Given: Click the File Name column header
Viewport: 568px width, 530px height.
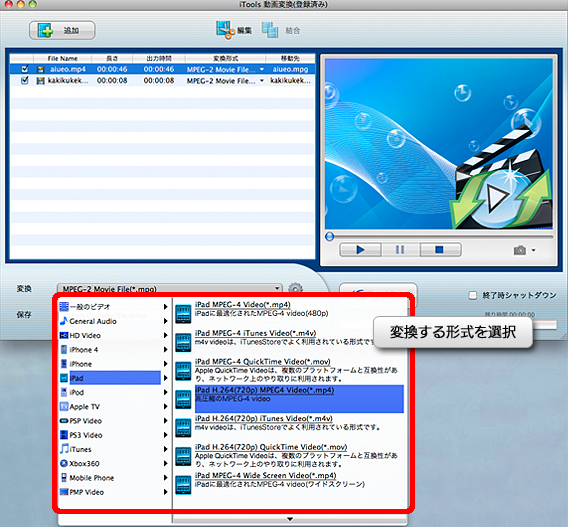Looking at the screenshot, I should pos(62,58).
